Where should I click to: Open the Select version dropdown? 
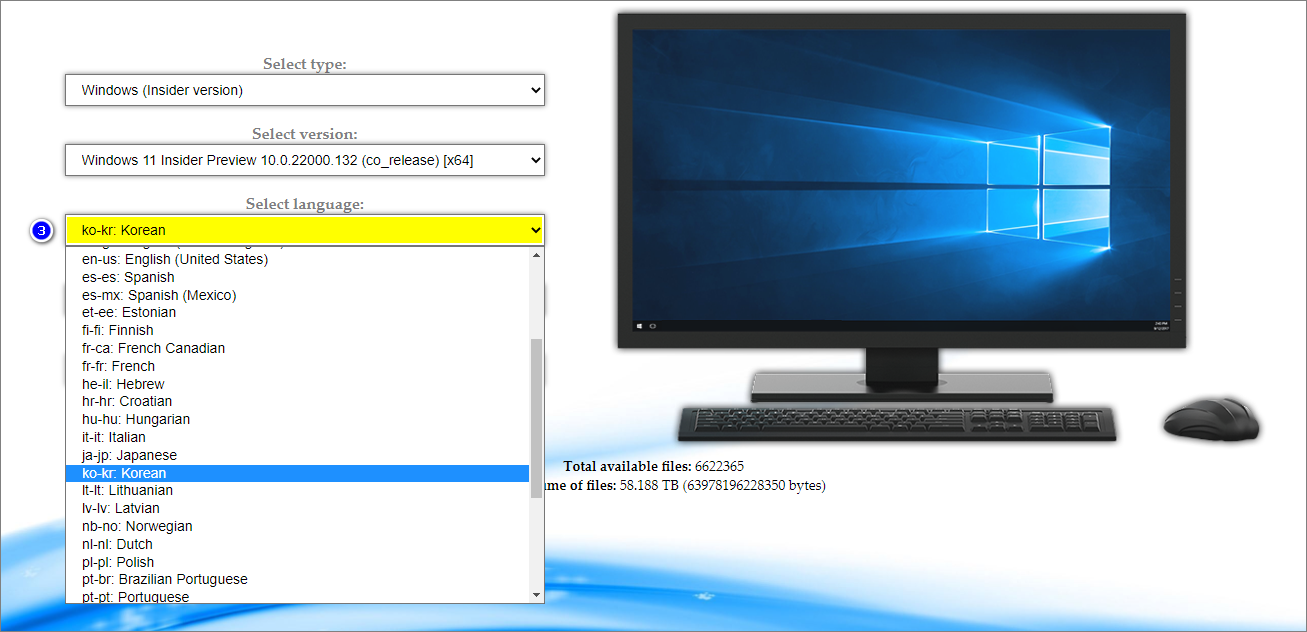pyautogui.click(x=305, y=160)
